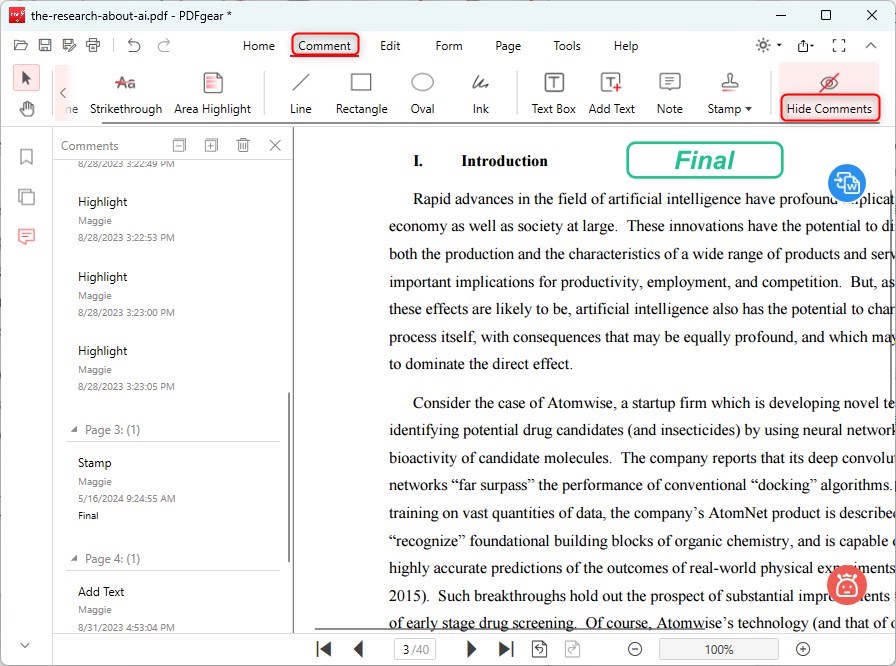Click the zoom in plus button
The width and height of the screenshot is (896, 666).
pos(803,649)
